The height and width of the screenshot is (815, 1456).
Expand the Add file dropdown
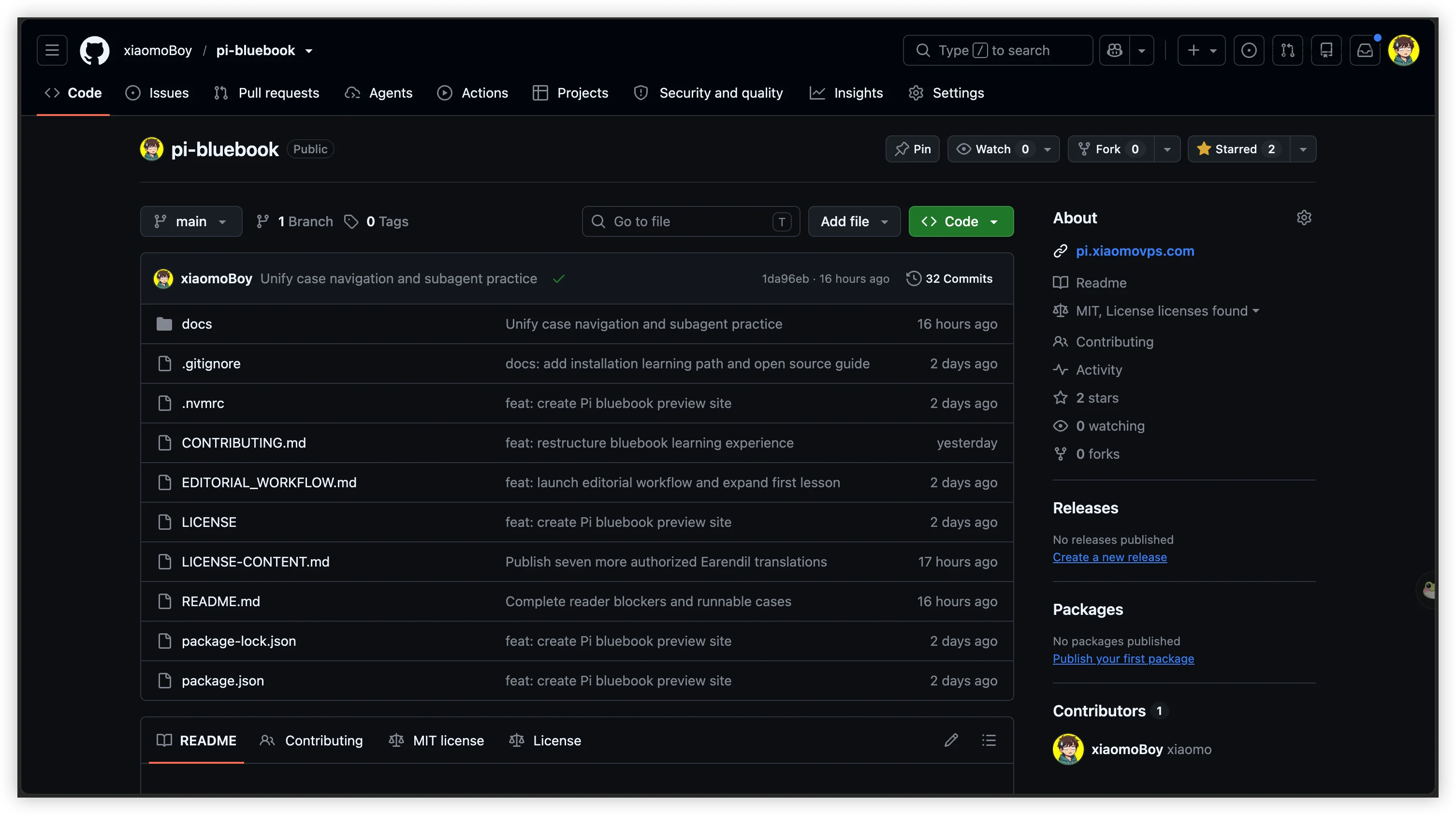(854, 221)
